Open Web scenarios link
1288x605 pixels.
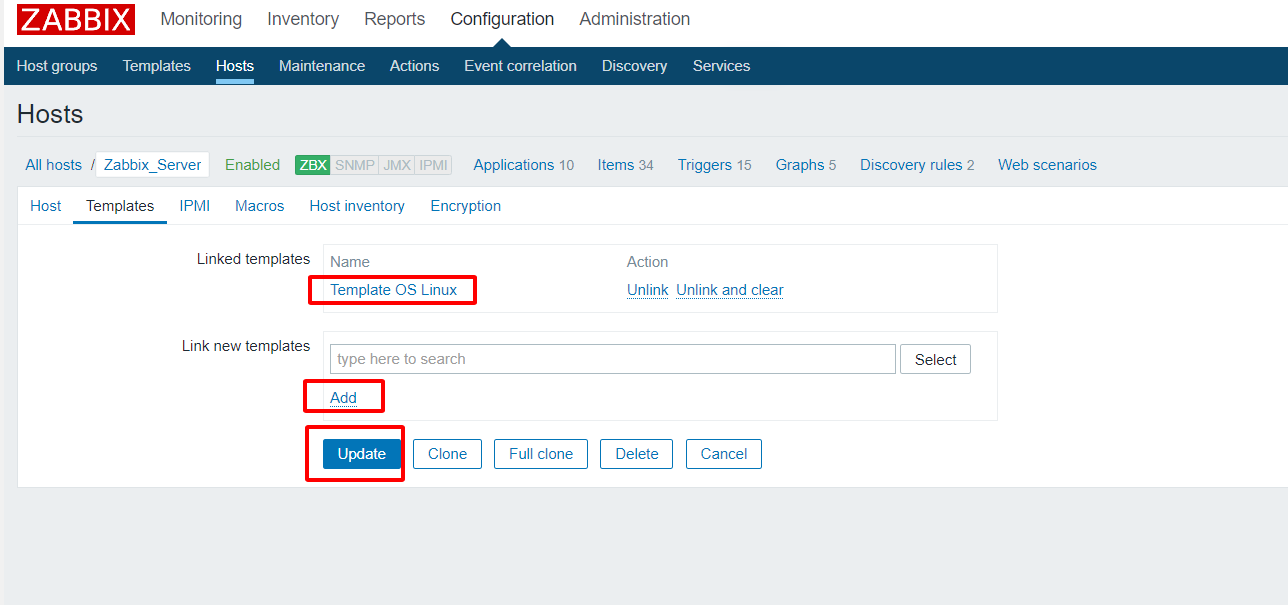[x=1047, y=165]
